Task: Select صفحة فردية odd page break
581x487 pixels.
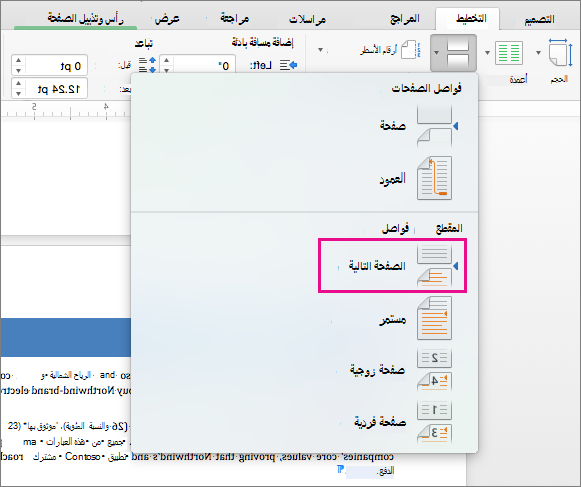Action: tap(403, 422)
